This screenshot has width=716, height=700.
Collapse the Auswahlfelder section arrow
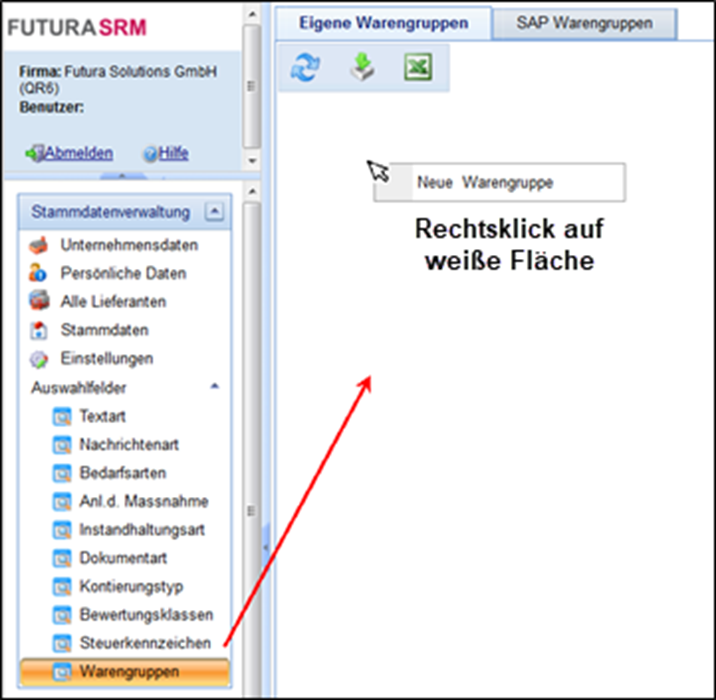coord(214,387)
